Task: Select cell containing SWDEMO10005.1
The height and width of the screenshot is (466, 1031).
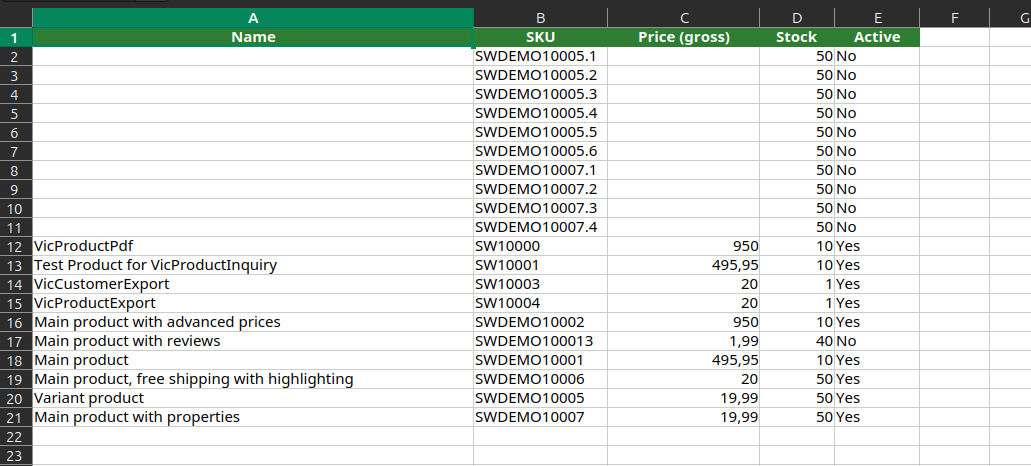Action: (x=540, y=57)
